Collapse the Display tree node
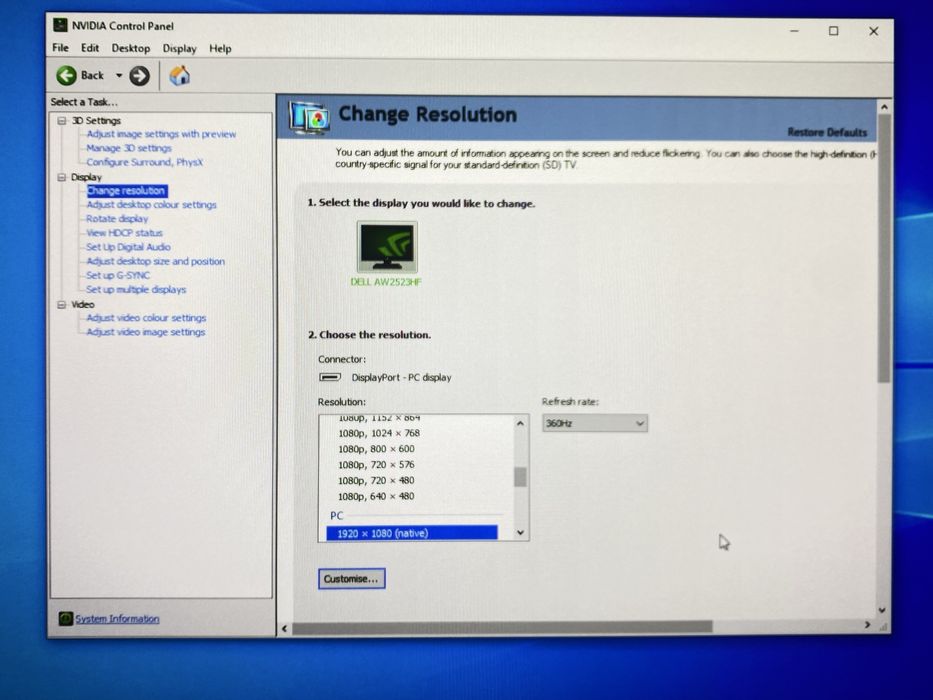 (x=61, y=177)
